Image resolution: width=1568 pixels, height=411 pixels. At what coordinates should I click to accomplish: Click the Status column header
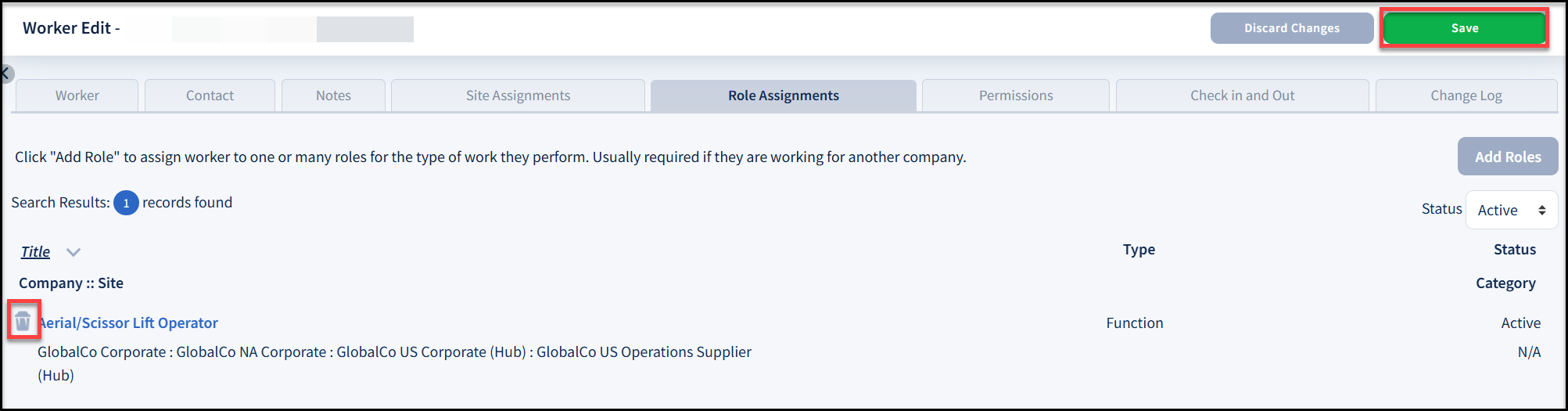click(x=1514, y=250)
